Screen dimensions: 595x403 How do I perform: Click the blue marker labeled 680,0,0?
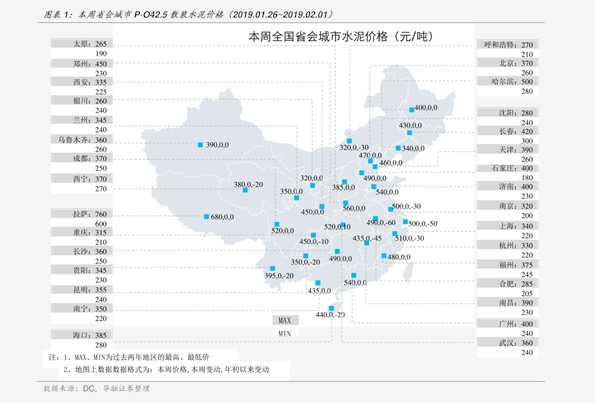(206, 217)
